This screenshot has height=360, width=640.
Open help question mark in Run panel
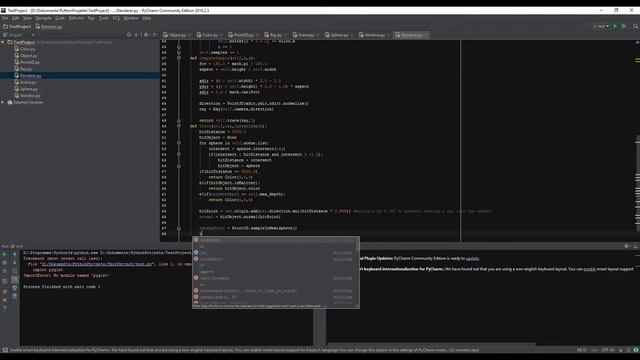coord(5,309)
